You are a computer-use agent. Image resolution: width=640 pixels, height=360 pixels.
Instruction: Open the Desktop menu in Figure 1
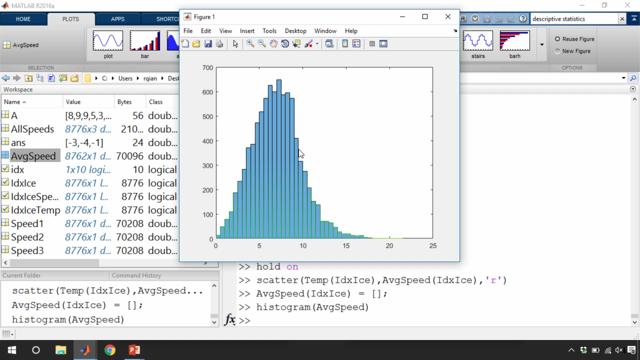296,31
